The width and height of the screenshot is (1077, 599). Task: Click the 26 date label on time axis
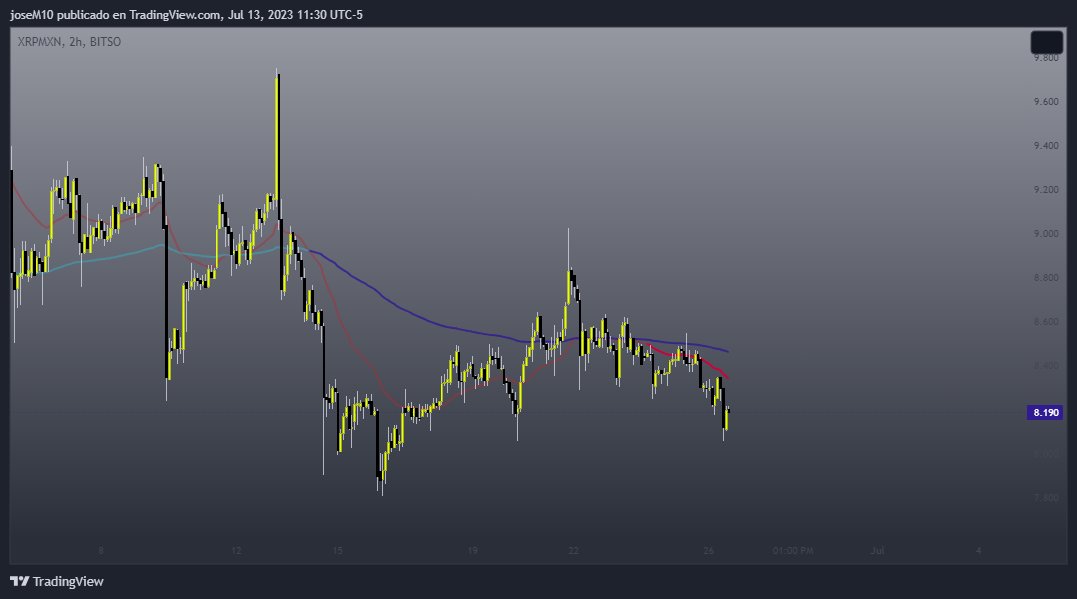click(x=709, y=551)
